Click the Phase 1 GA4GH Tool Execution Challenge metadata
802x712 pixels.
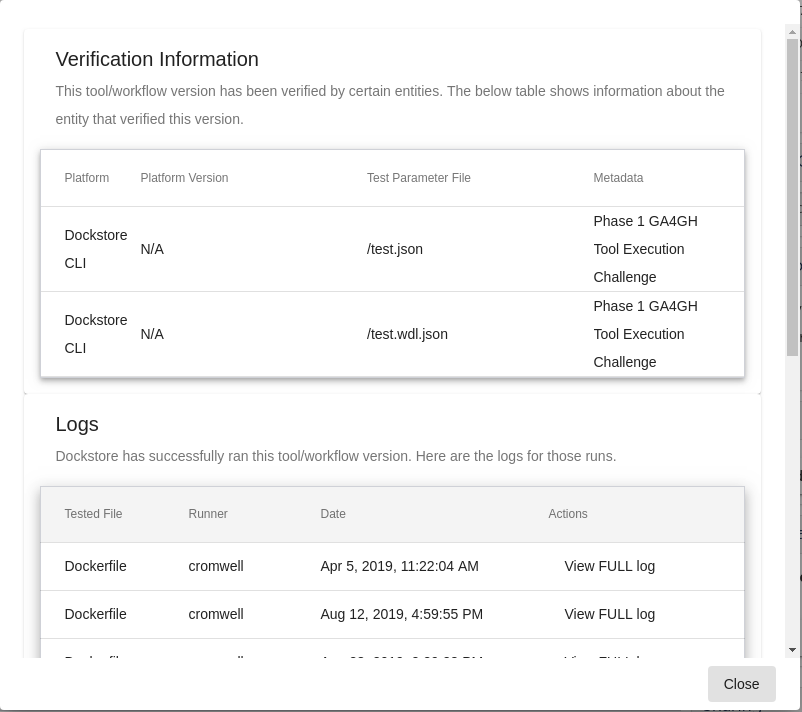point(645,249)
